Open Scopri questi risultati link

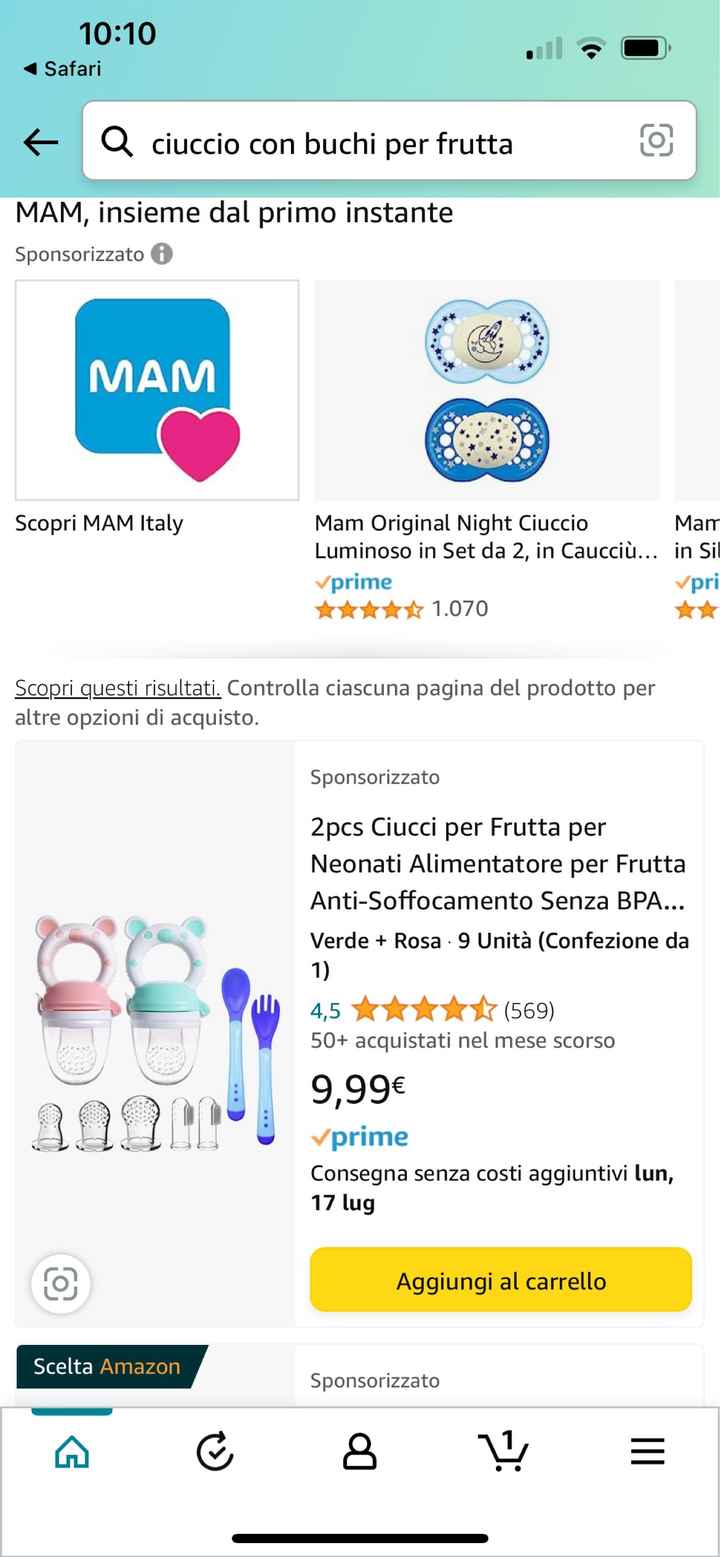[118, 688]
